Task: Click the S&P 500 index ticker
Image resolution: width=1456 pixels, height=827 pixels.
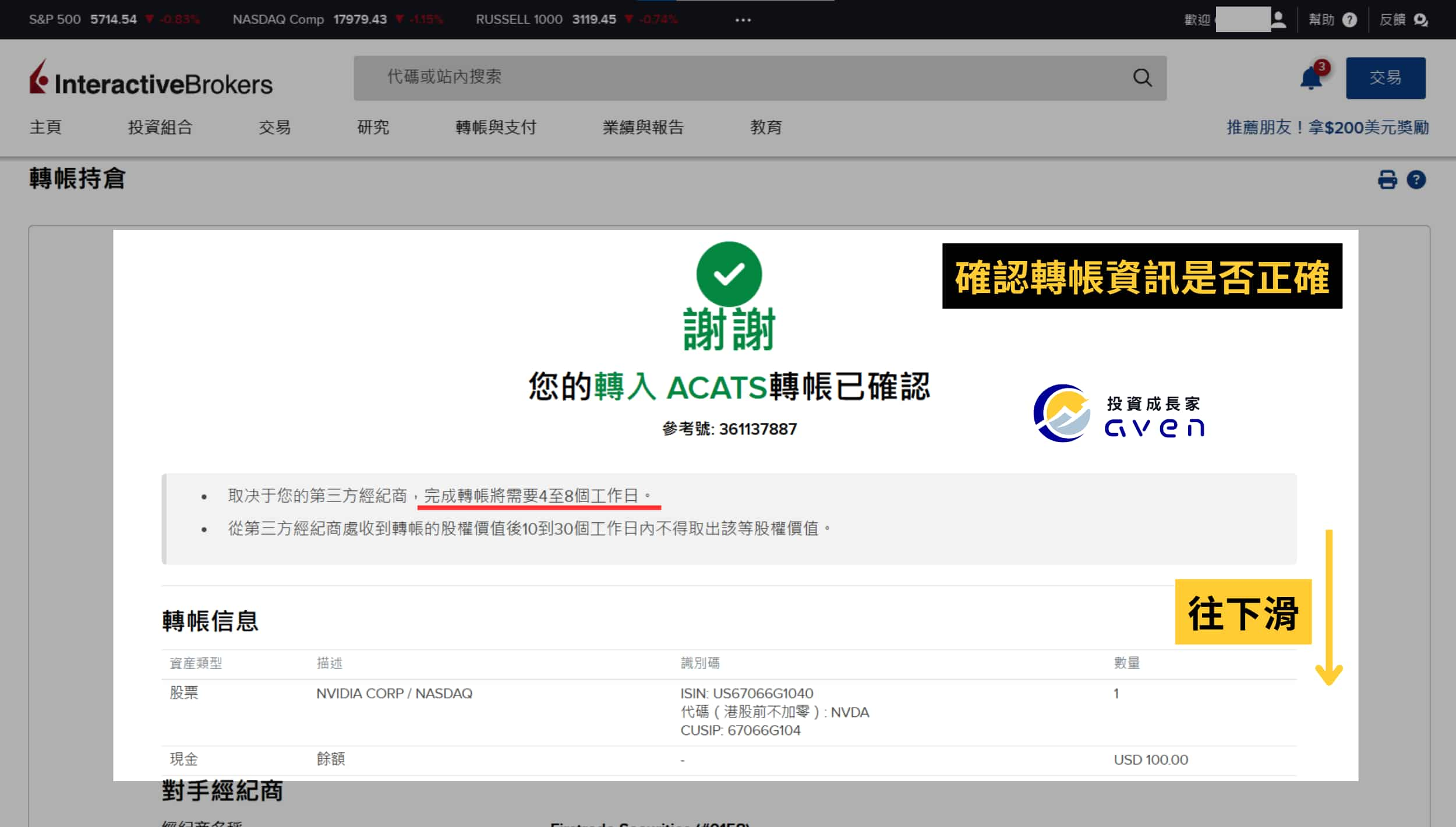Action: (114, 19)
